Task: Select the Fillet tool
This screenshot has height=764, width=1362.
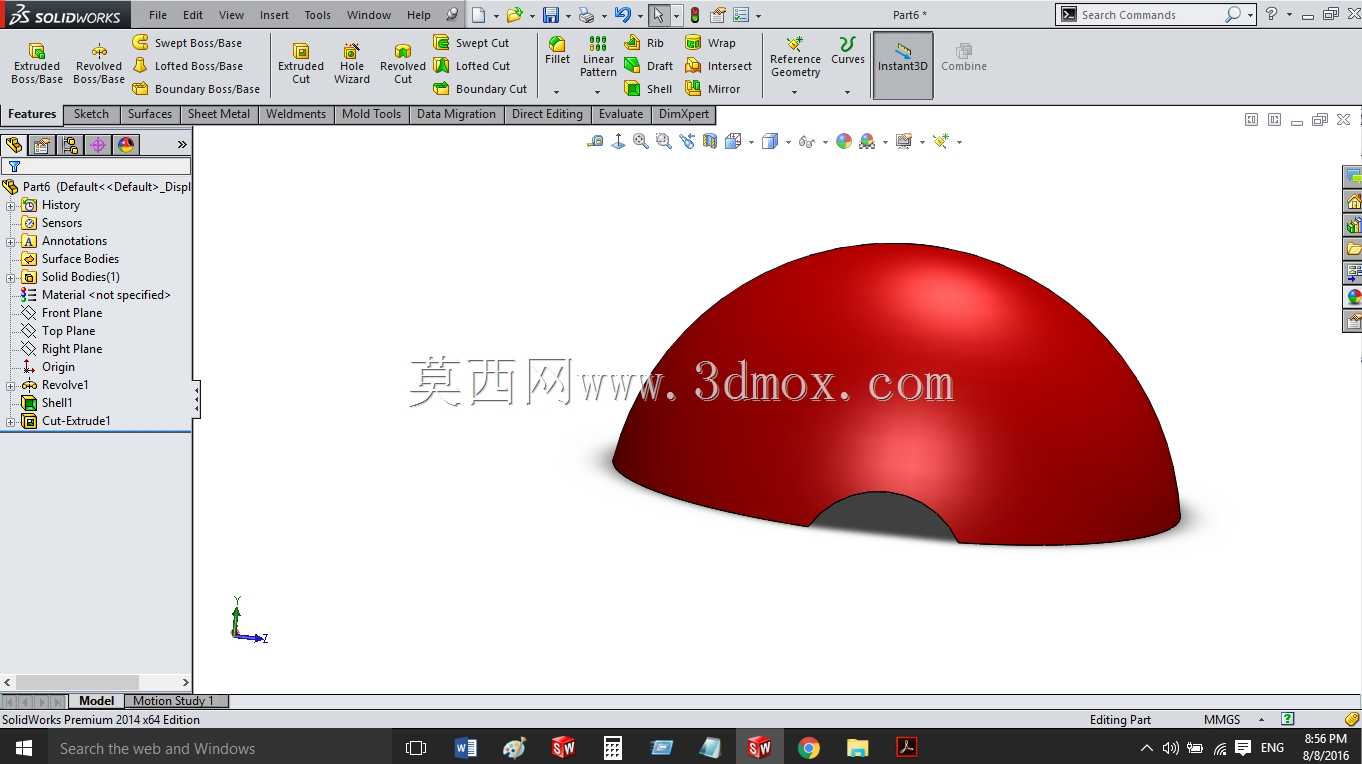Action: pyautogui.click(x=557, y=51)
